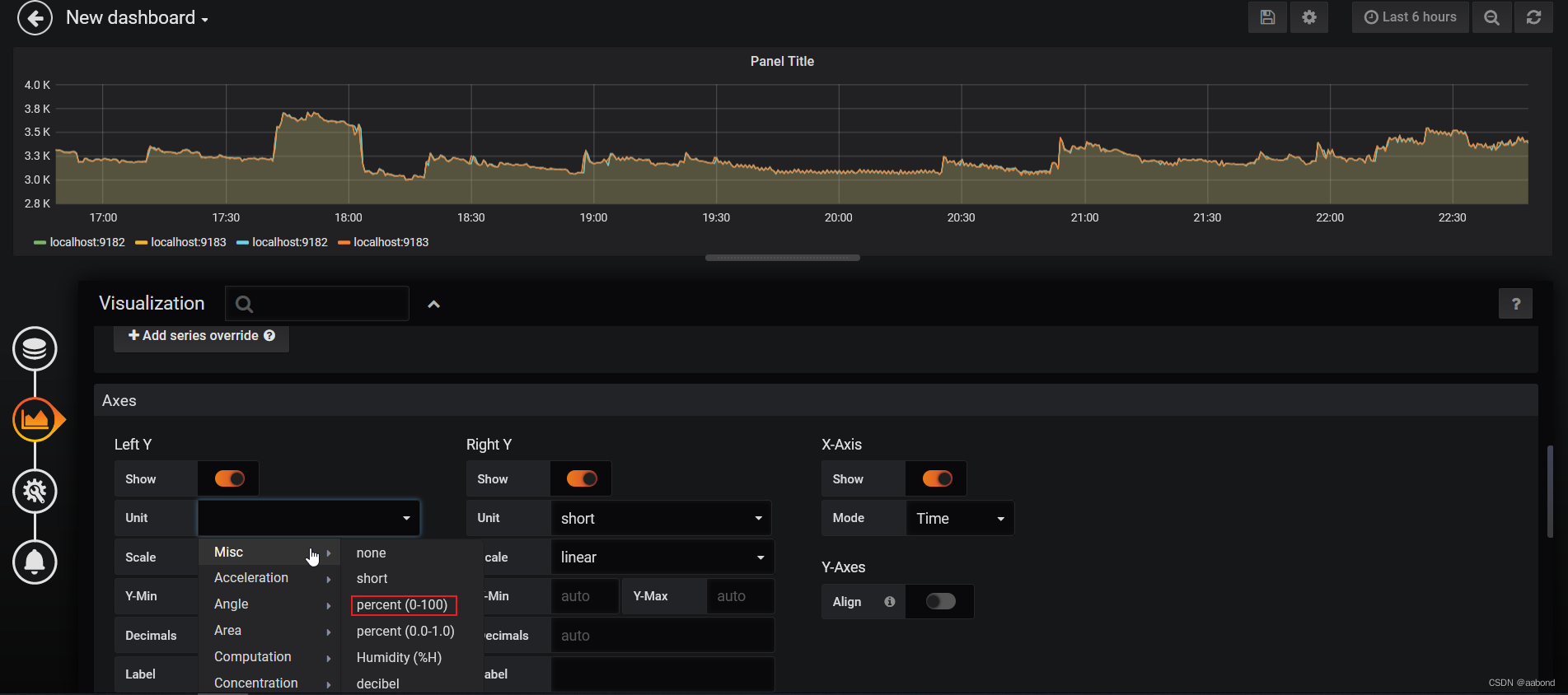Viewport: 1568px width, 695px height.
Task: Click Right Y Decimals input field
Action: [662, 636]
